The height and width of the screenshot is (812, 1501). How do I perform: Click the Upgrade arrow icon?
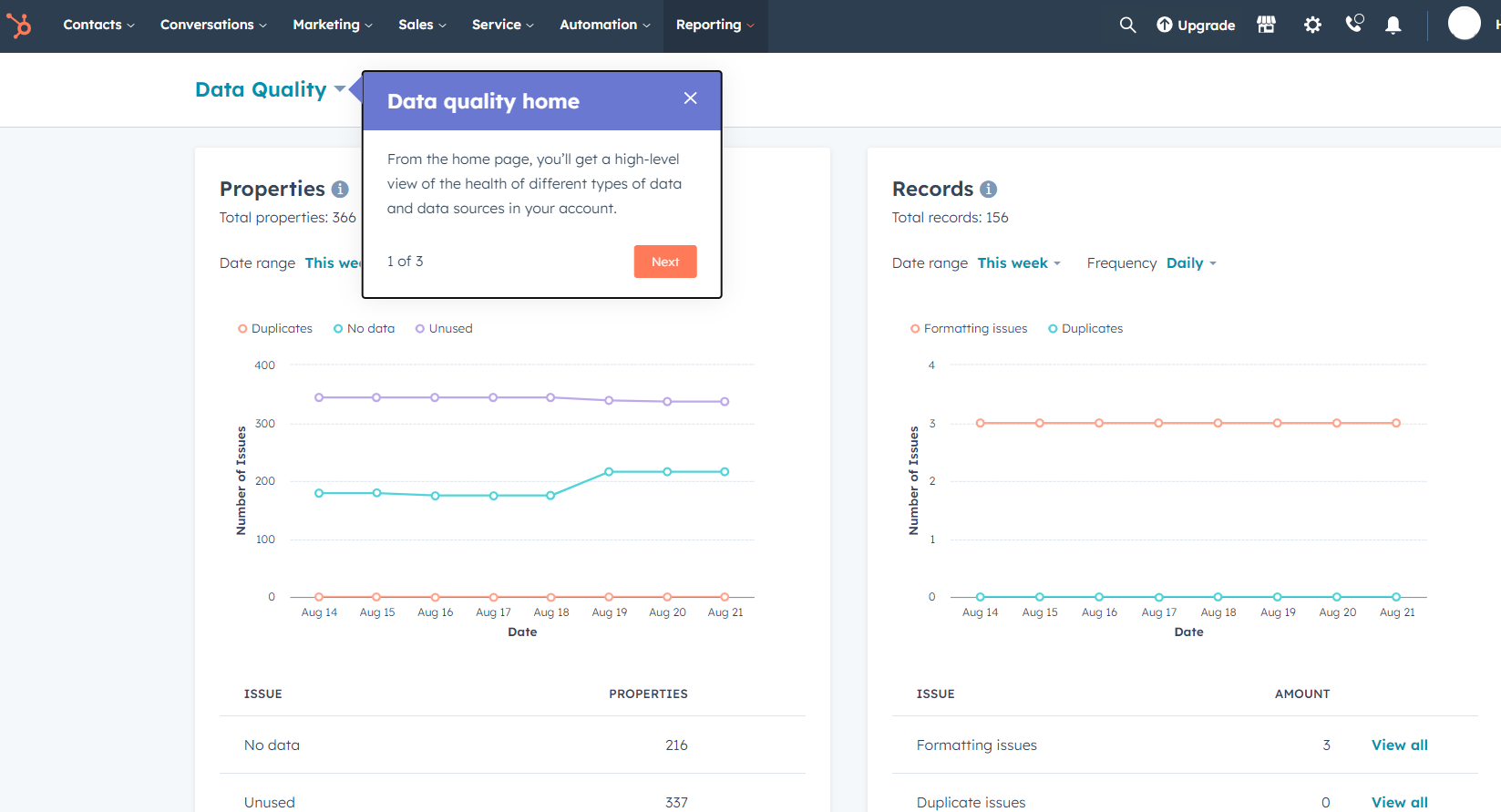point(1165,25)
